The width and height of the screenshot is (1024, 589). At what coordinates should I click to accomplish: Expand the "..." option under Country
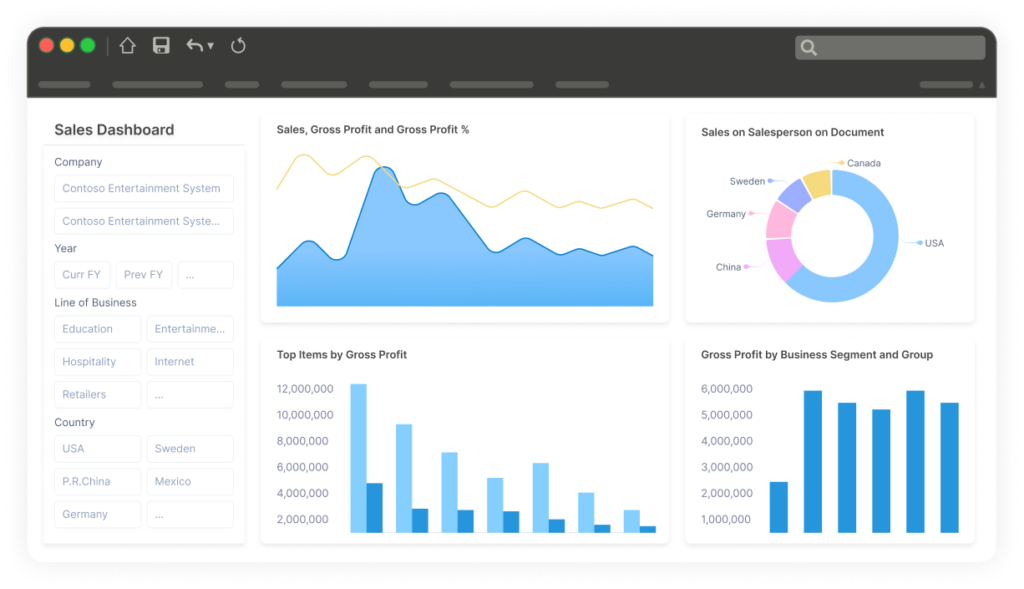pyautogui.click(x=190, y=513)
